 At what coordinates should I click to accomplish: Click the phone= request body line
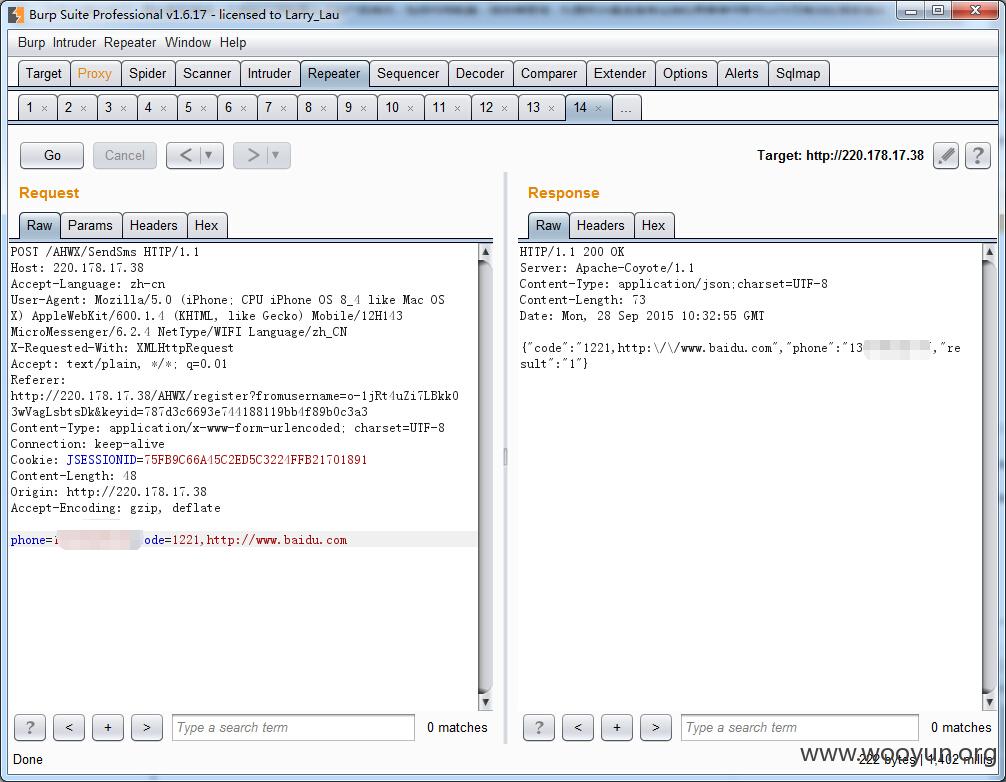coord(178,540)
